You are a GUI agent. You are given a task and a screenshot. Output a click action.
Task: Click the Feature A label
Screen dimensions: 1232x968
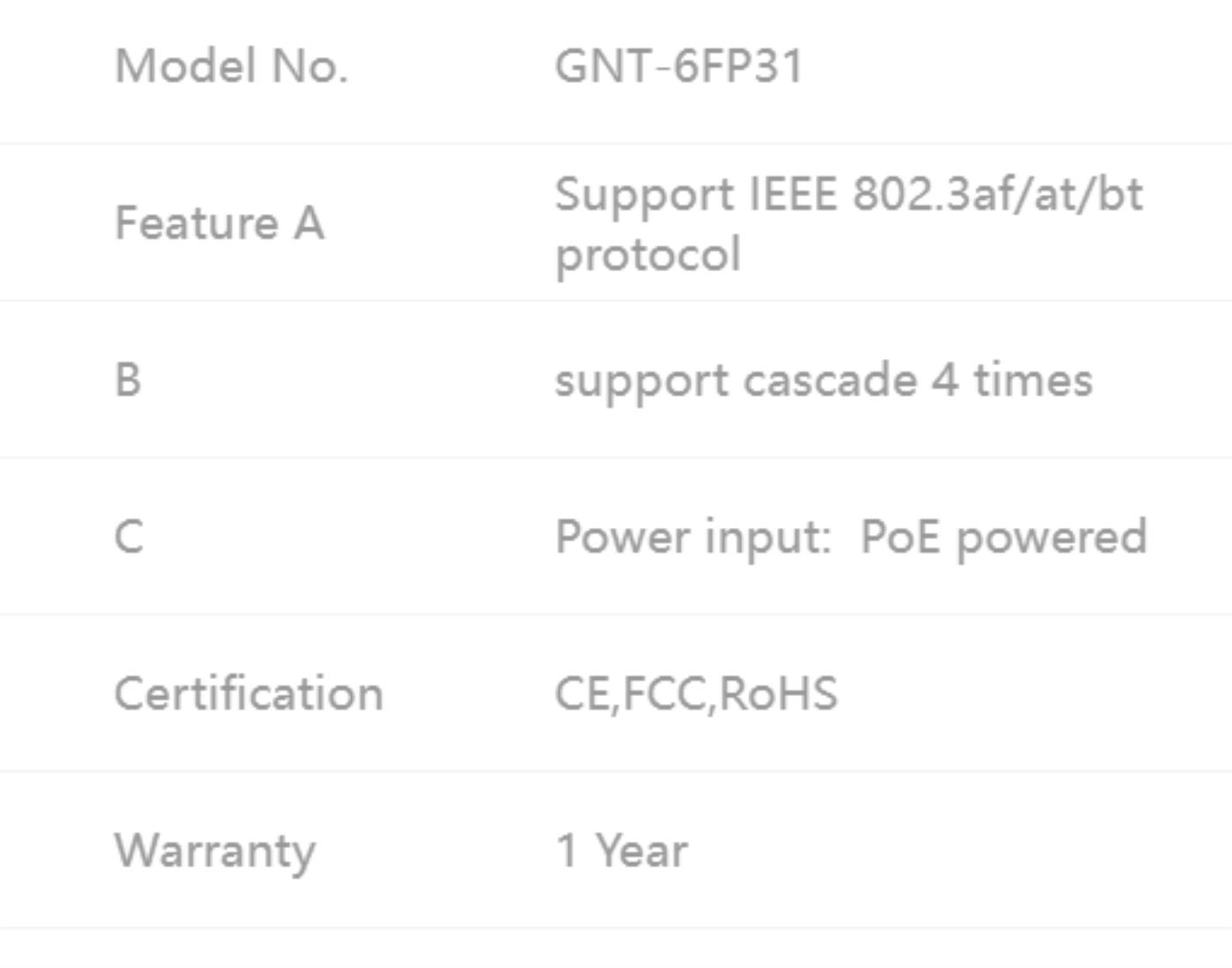(x=220, y=223)
